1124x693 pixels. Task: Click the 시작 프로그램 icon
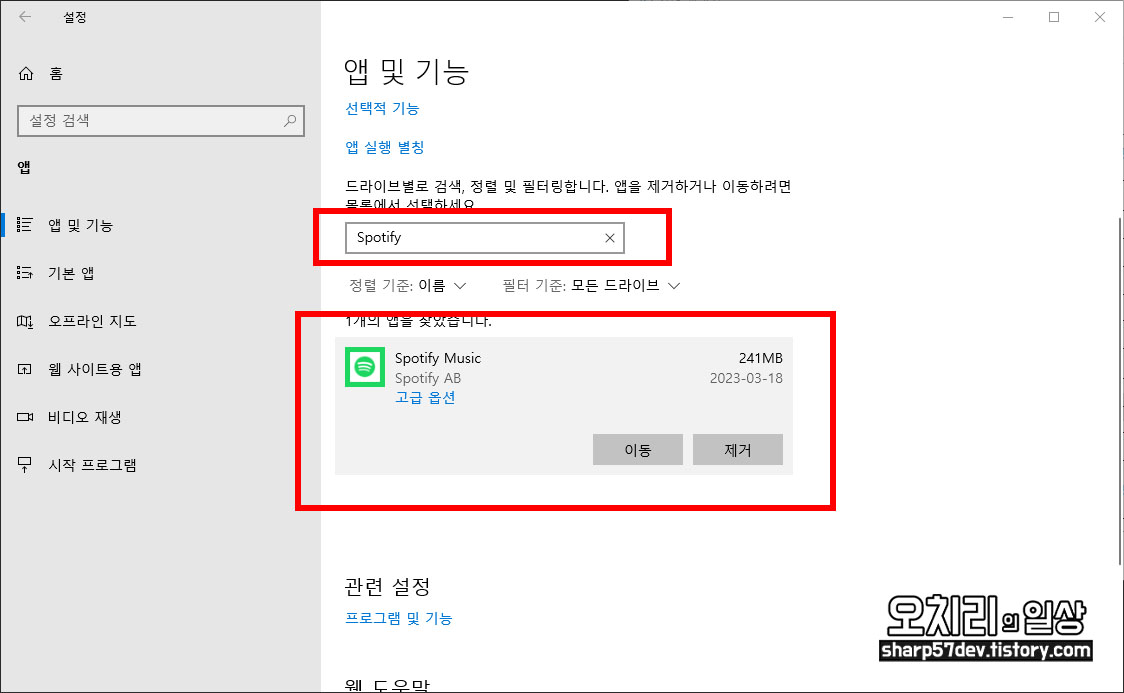tap(24, 465)
